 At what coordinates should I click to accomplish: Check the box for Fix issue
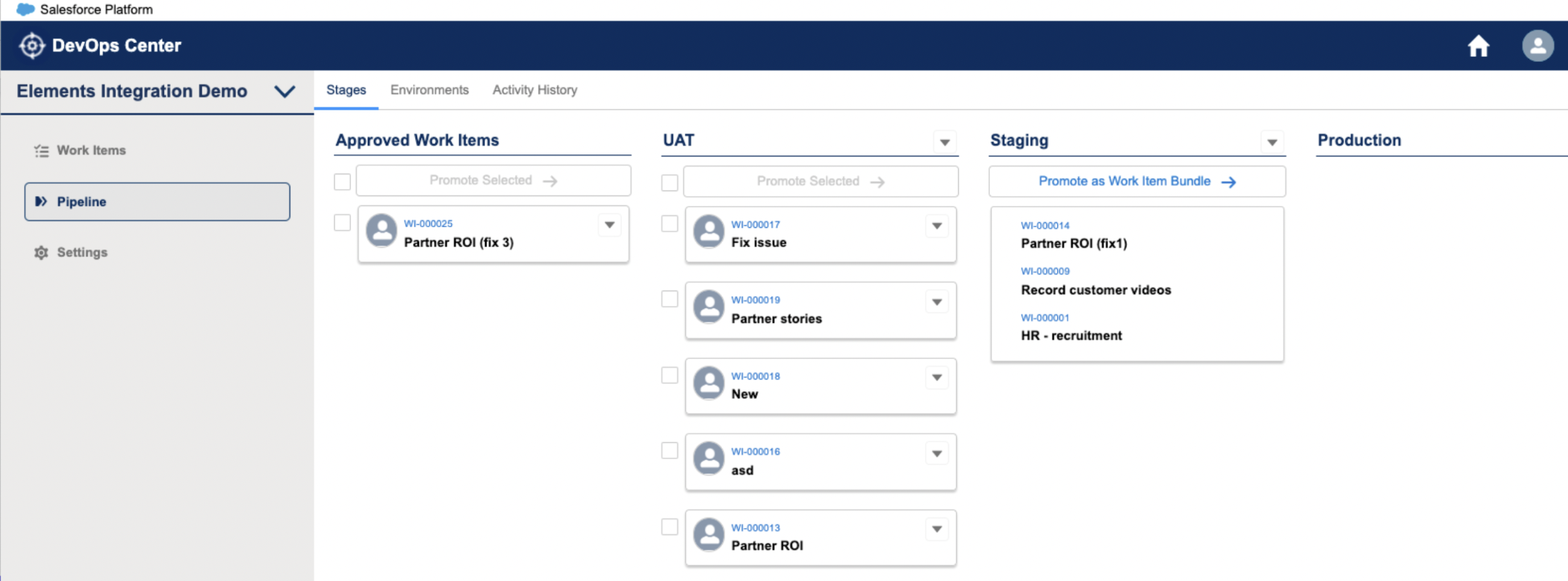[x=670, y=224]
